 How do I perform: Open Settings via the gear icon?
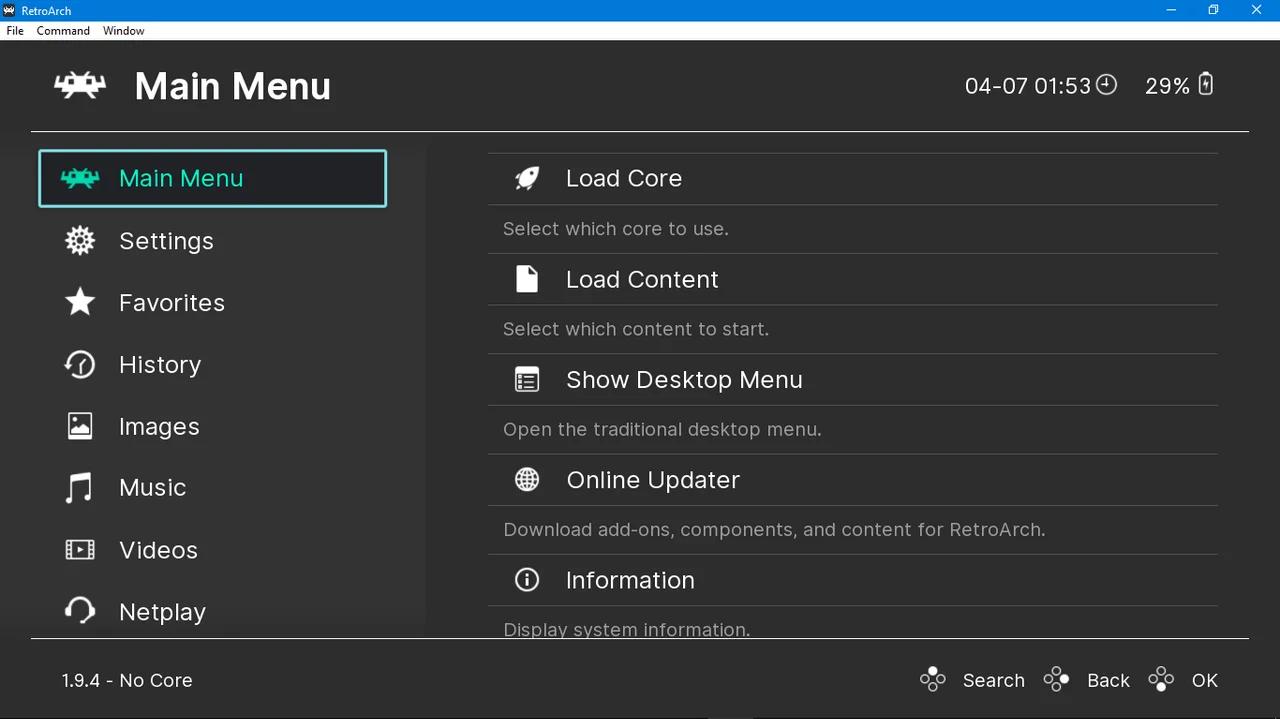point(80,240)
